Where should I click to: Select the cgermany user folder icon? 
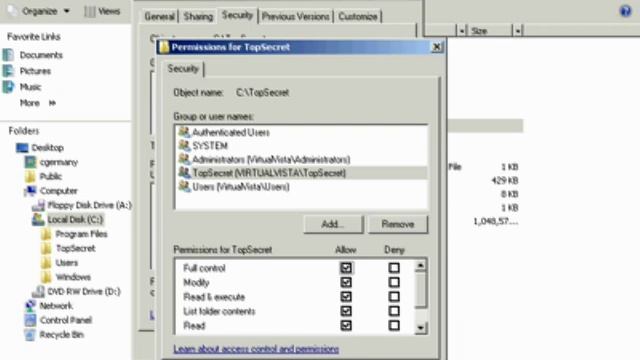[30, 162]
